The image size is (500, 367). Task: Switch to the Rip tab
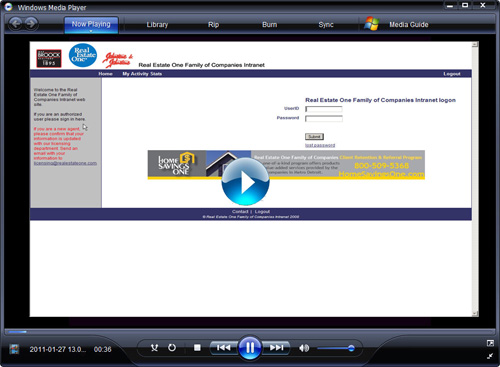coord(213,24)
